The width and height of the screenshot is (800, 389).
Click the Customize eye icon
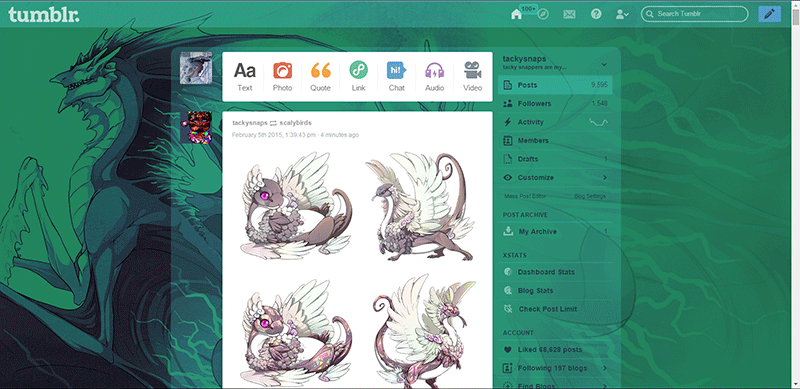507,178
